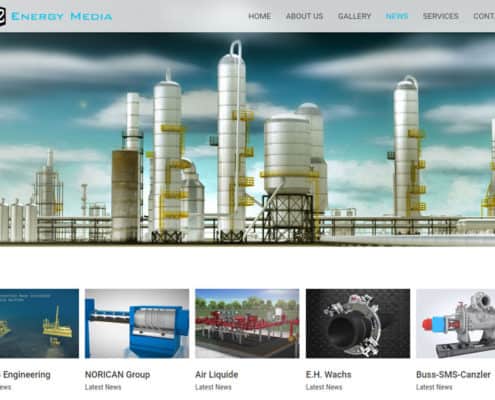
Task: Open the ABOUT US menu item
Action: (x=304, y=16)
